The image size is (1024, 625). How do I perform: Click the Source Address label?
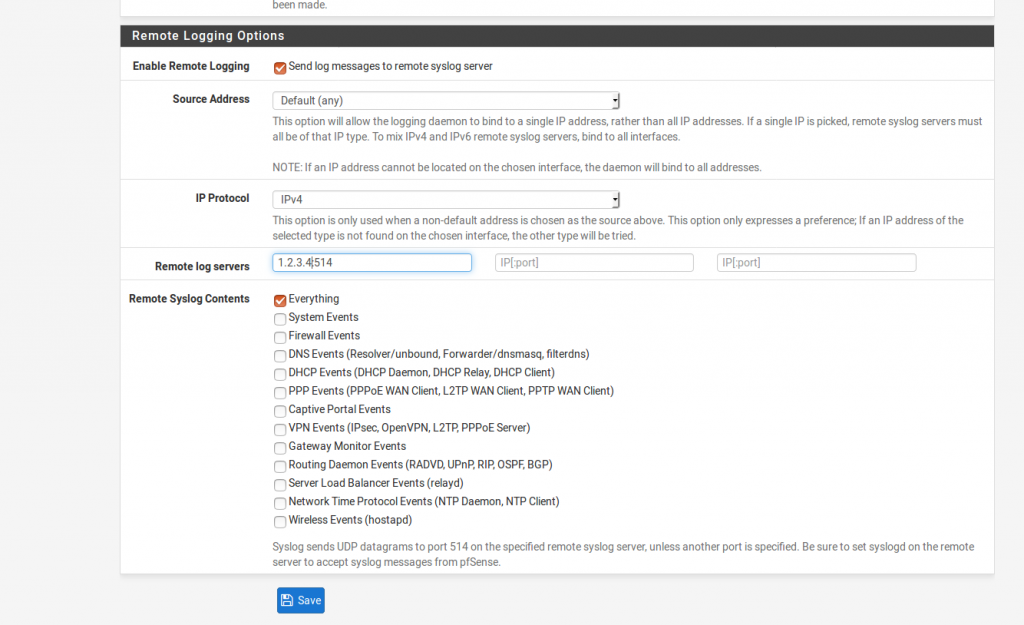point(211,99)
